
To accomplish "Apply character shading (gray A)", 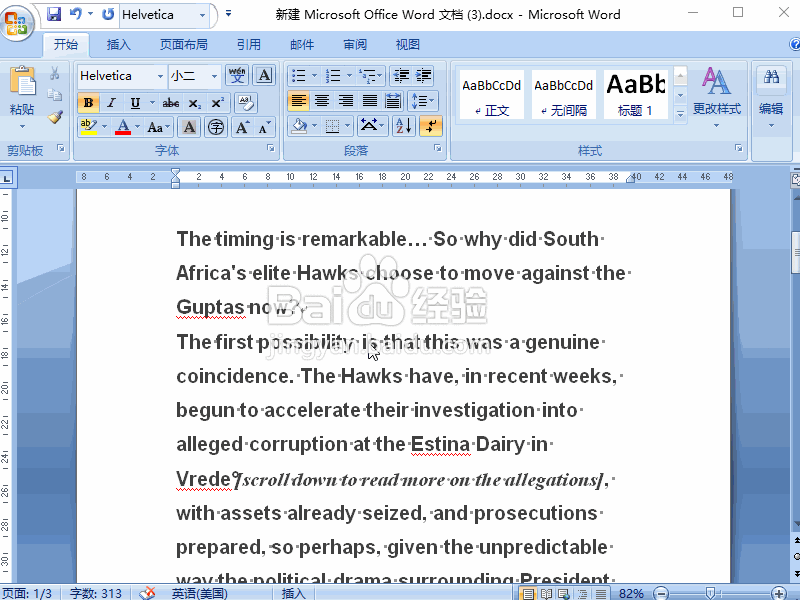I will 189,127.
